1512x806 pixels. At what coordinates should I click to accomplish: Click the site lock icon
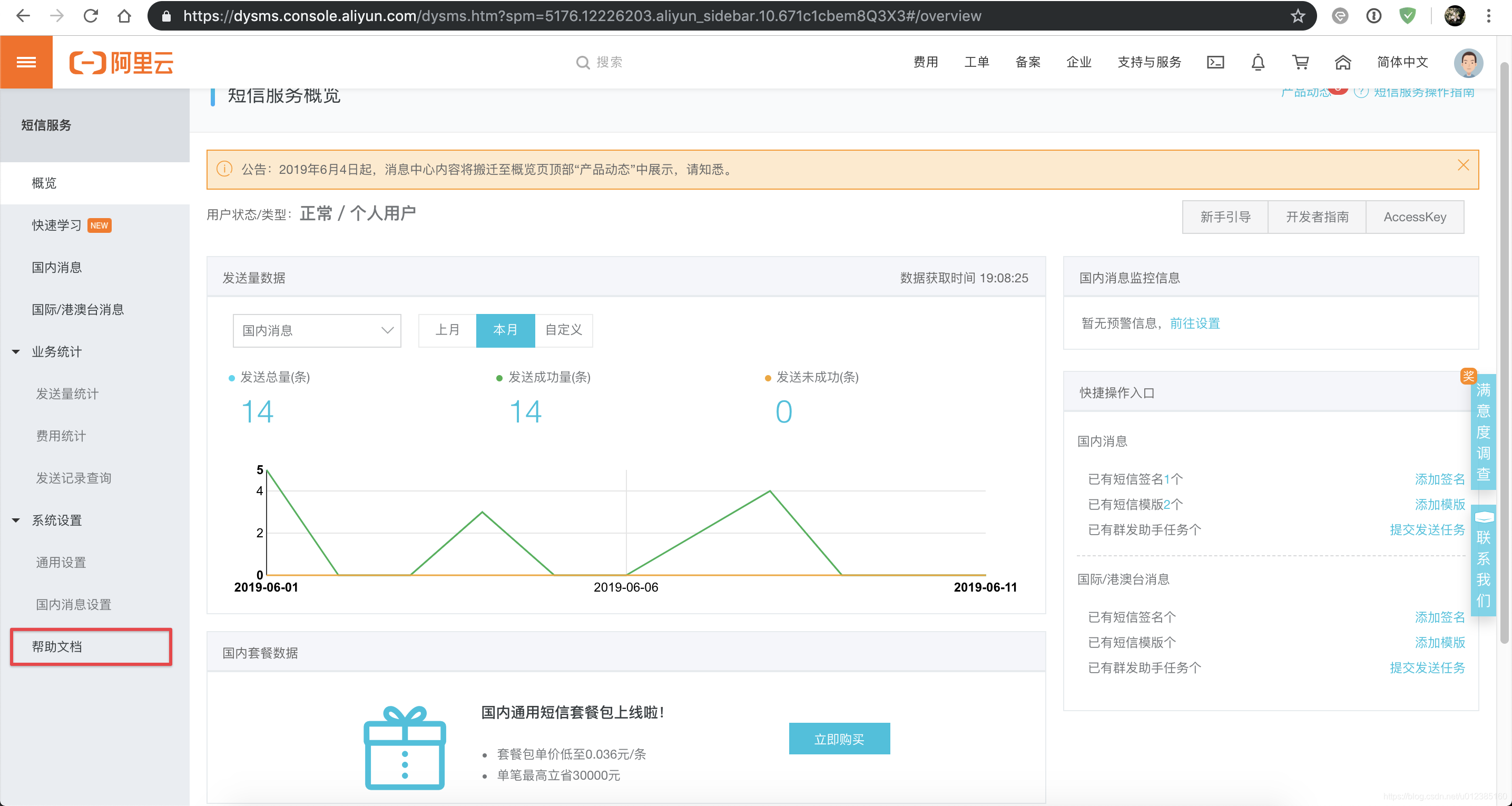click(166, 16)
